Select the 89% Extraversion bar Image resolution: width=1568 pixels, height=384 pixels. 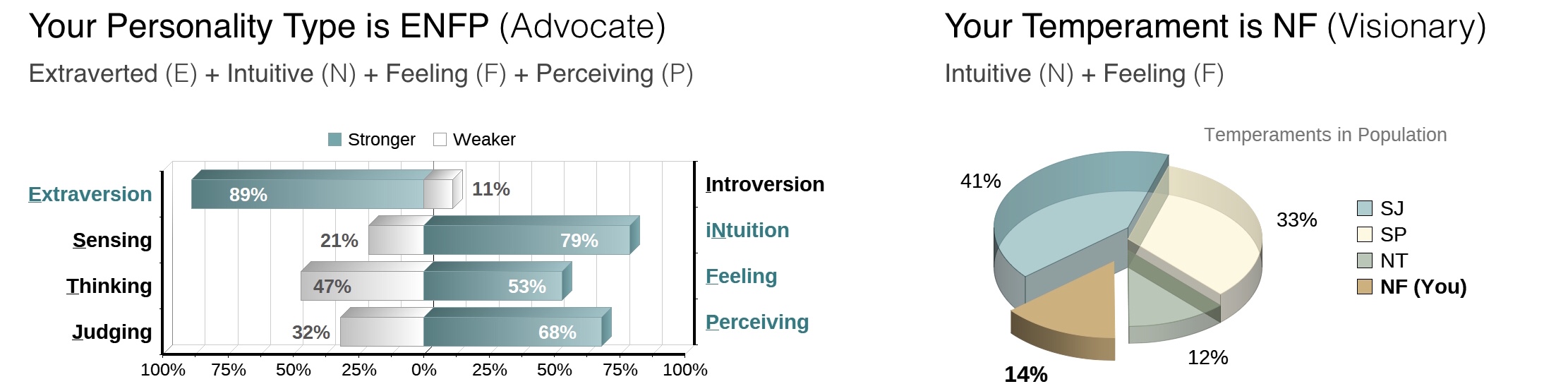click(x=307, y=194)
